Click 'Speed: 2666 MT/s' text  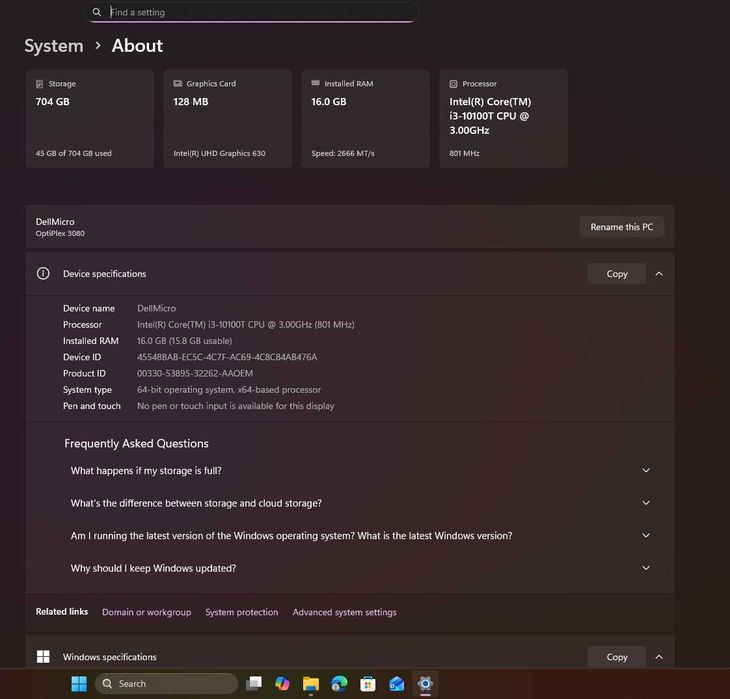point(343,153)
